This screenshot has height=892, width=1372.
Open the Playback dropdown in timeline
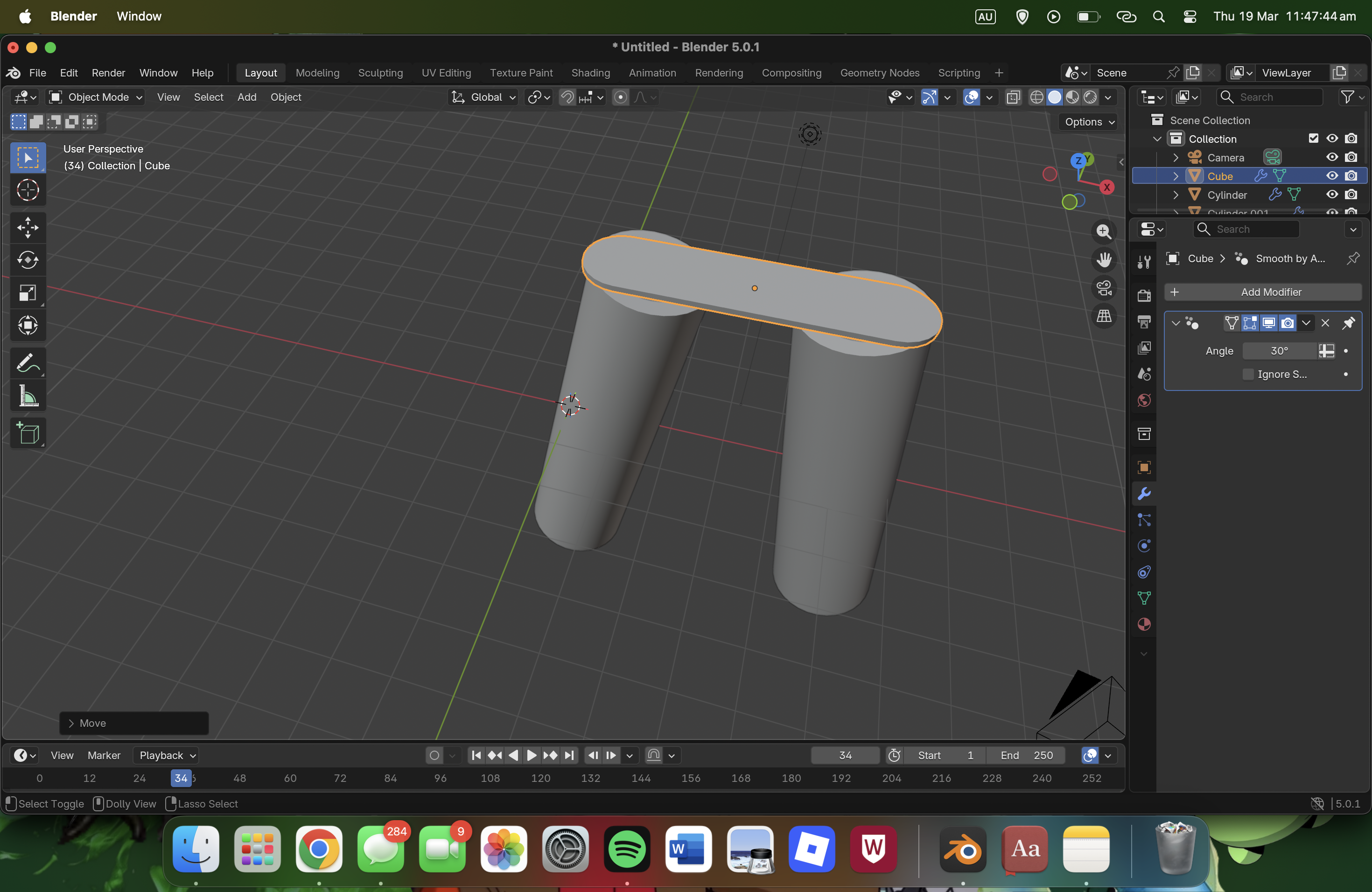167,755
